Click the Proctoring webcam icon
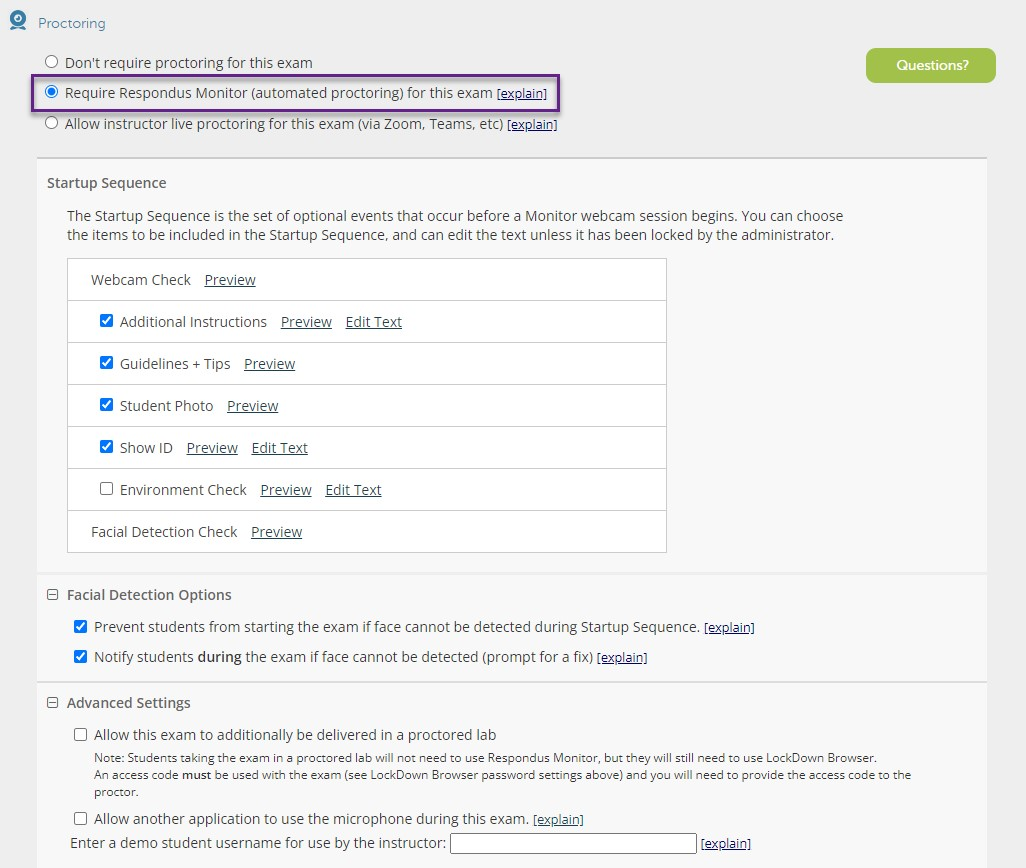The image size is (1026, 868). point(16,20)
